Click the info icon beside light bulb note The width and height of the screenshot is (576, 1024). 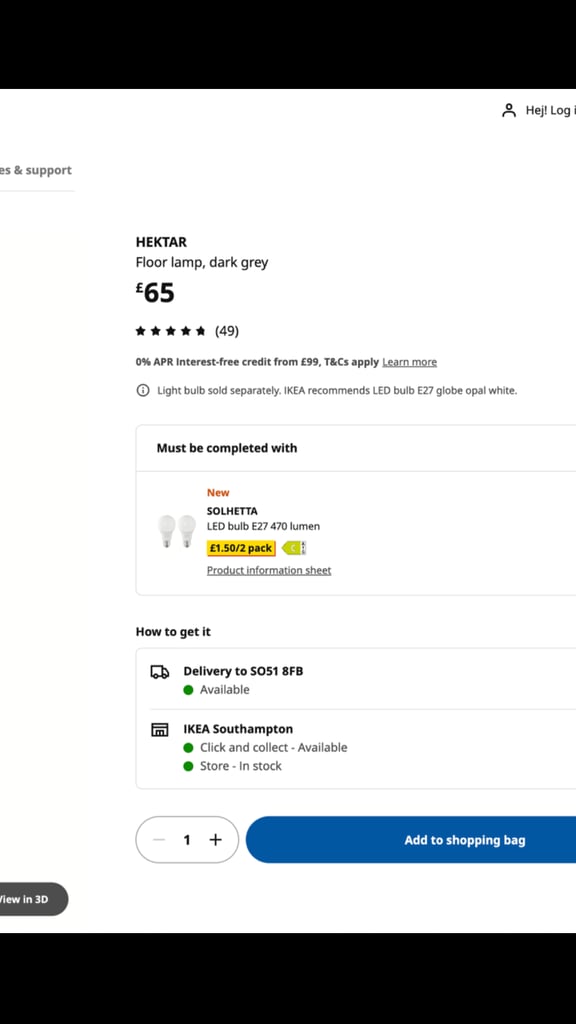tap(142, 391)
